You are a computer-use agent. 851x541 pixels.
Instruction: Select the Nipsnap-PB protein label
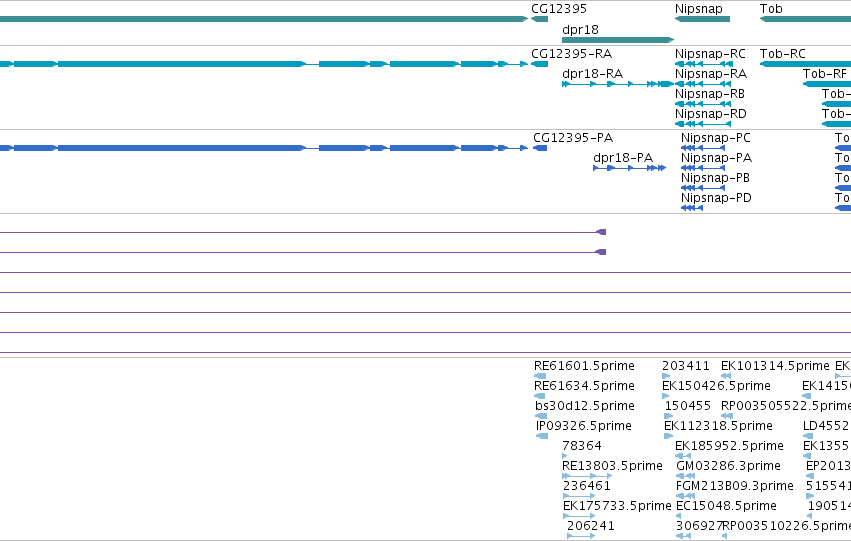(x=715, y=178)
